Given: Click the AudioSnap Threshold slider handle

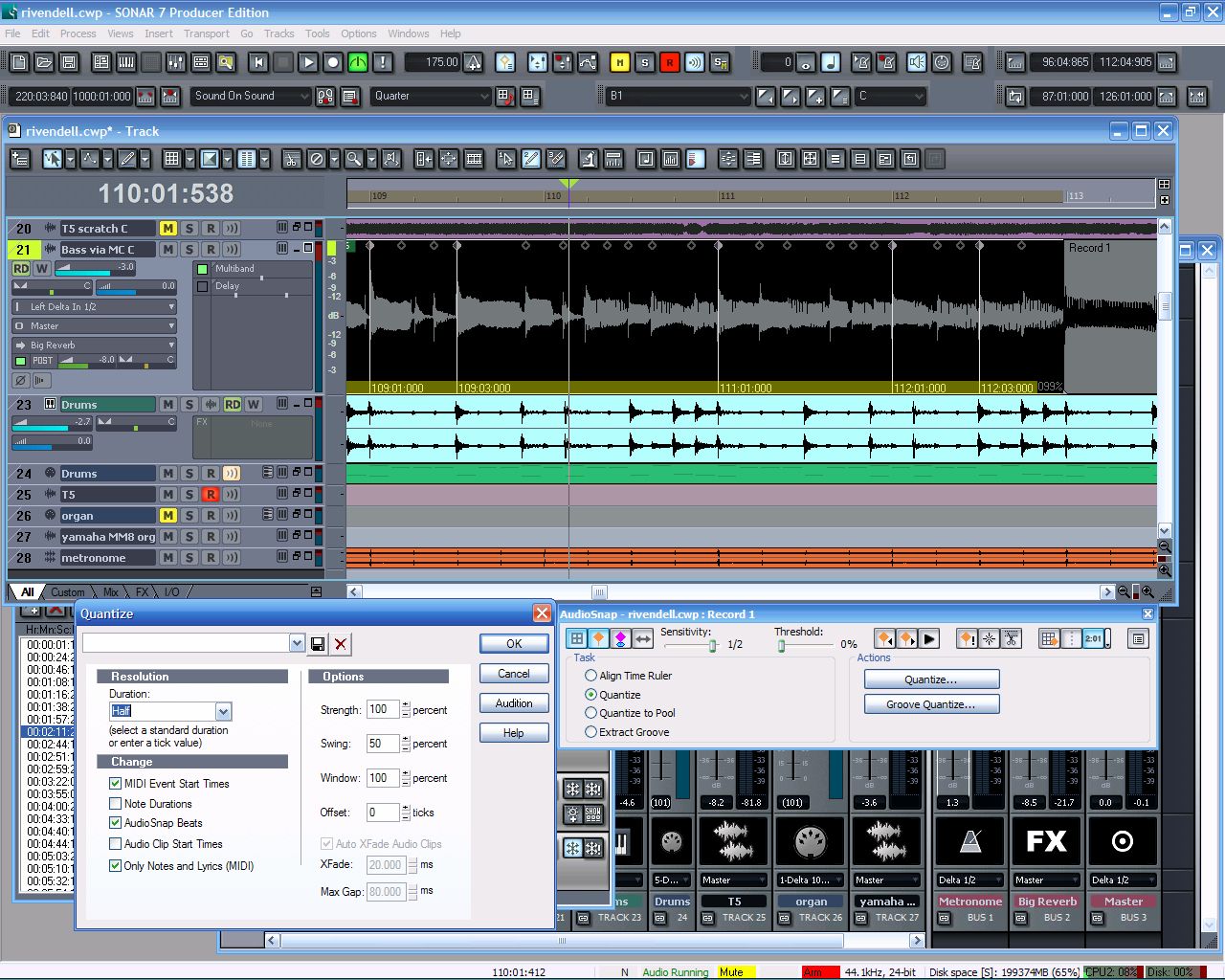Looking at the screenshot, I should coord(782,646).
